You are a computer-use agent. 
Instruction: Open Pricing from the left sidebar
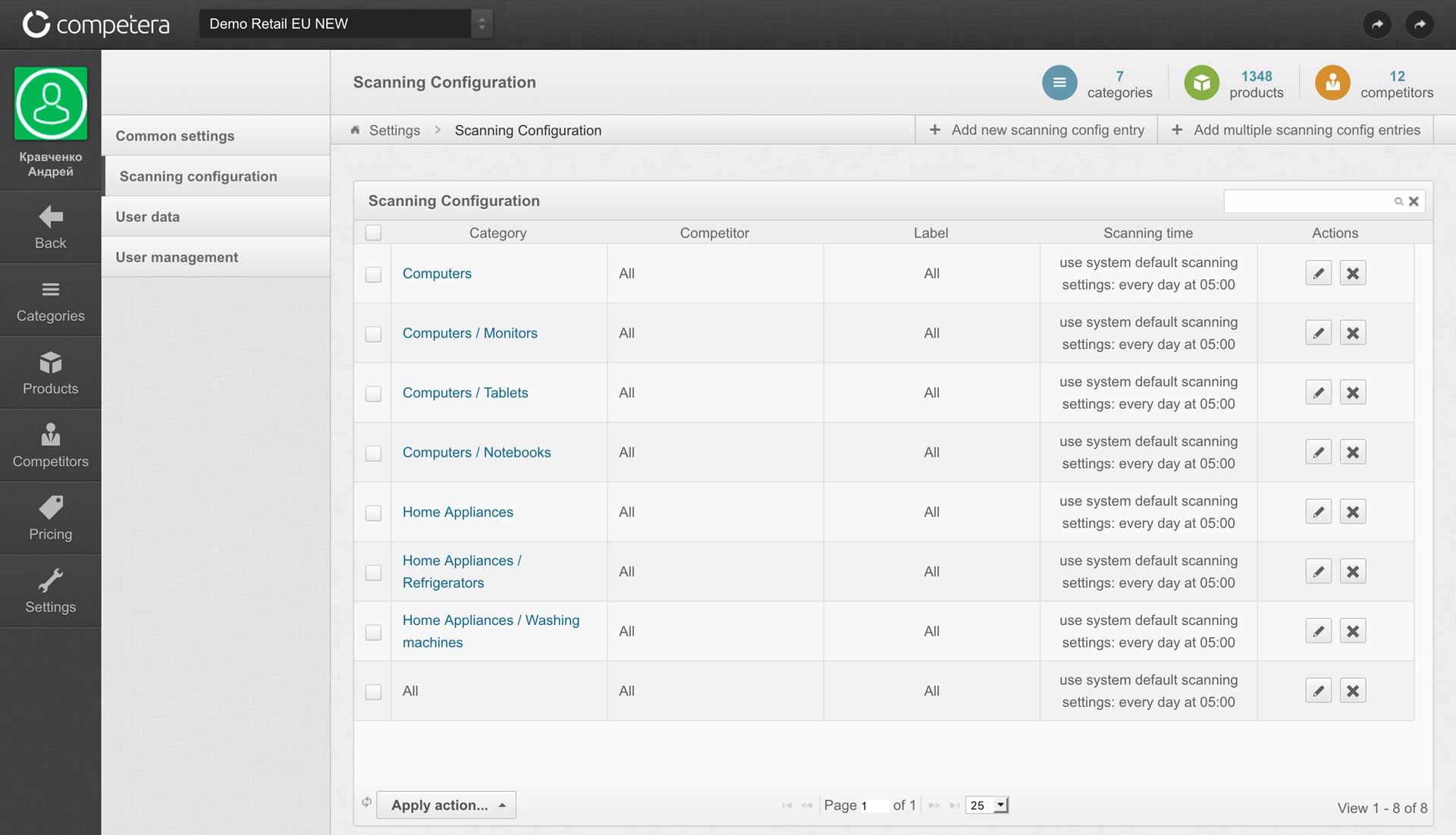[50, 519]
